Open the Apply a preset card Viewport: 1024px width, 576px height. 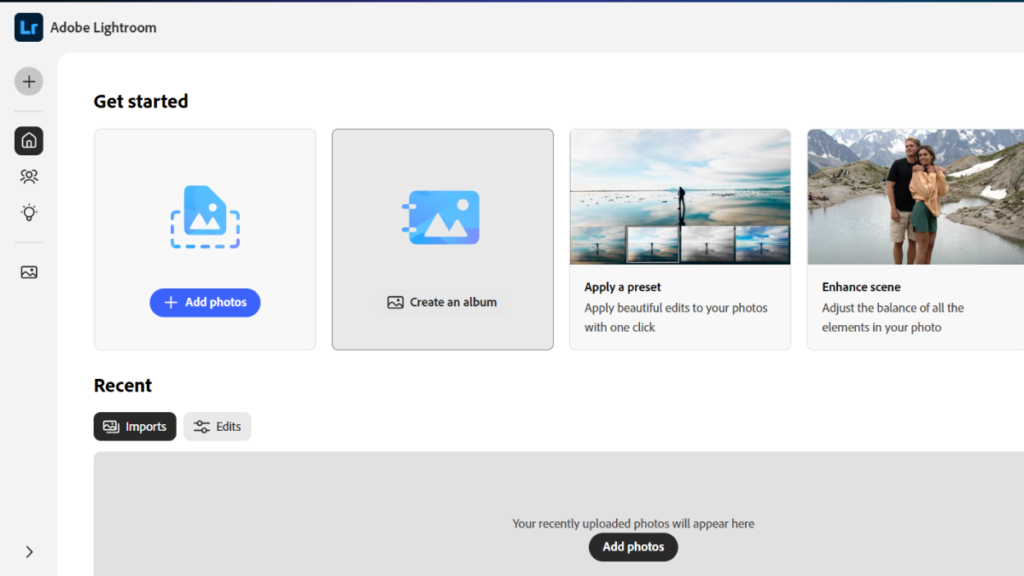tap(680, 238)
